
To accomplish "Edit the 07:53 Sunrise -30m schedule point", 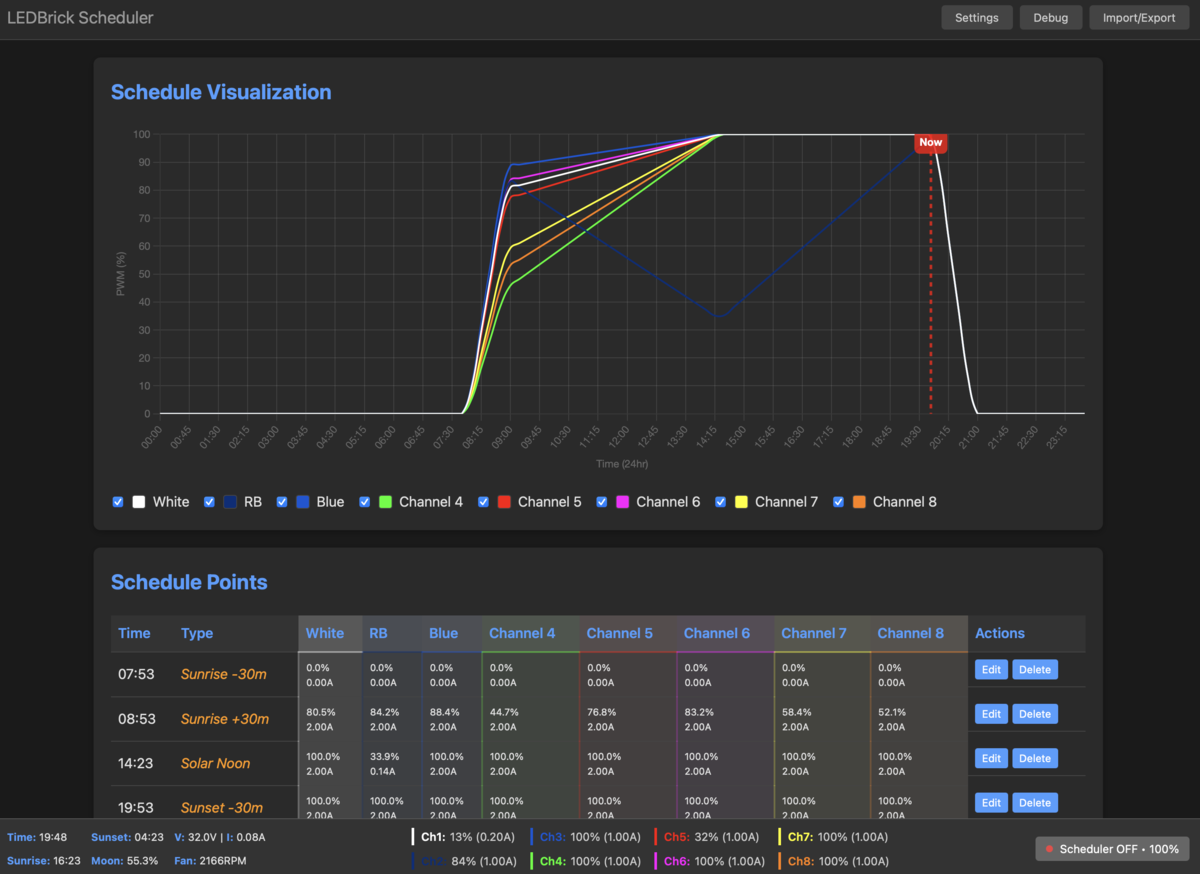I will click(x=991, y=670).
